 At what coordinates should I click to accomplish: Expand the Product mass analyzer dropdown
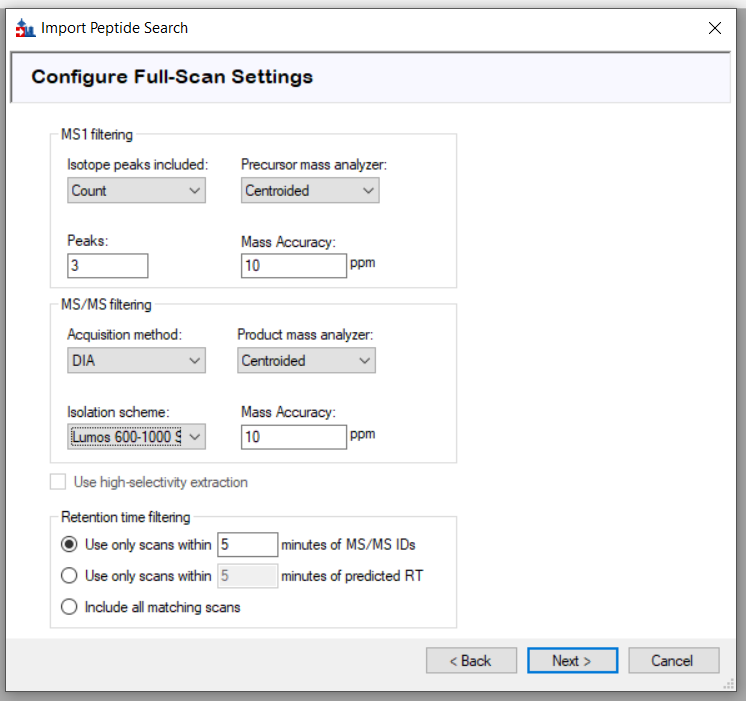coord(306,361)
